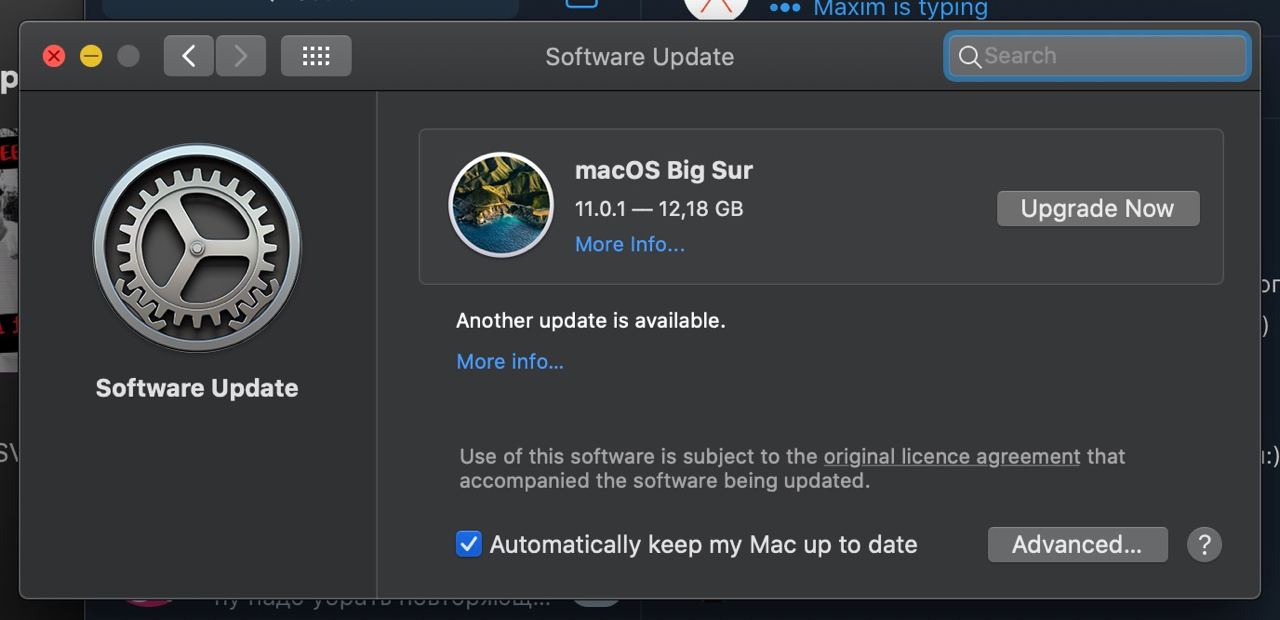Focus the Search field
Viewport: 1280px width, 620px height.
click(1097, 56)
